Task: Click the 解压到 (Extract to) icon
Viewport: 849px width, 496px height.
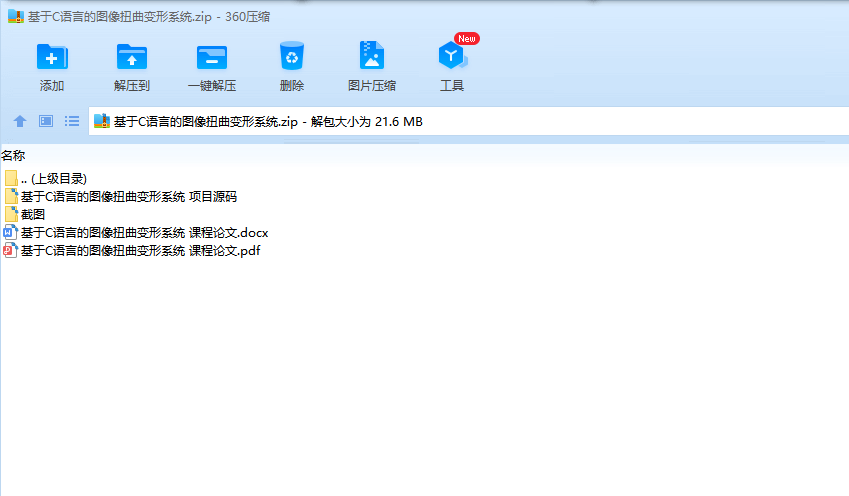Action: click(132, 57)
